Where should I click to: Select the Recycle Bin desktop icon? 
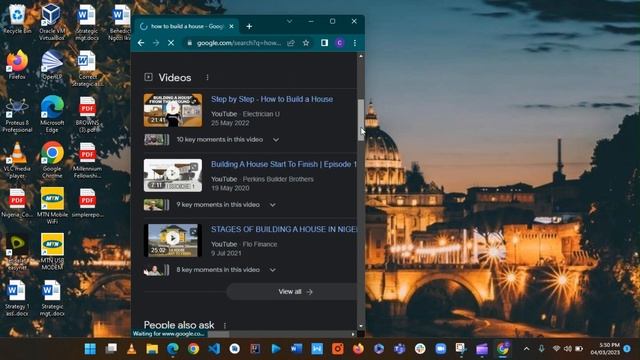coord(17,20)
